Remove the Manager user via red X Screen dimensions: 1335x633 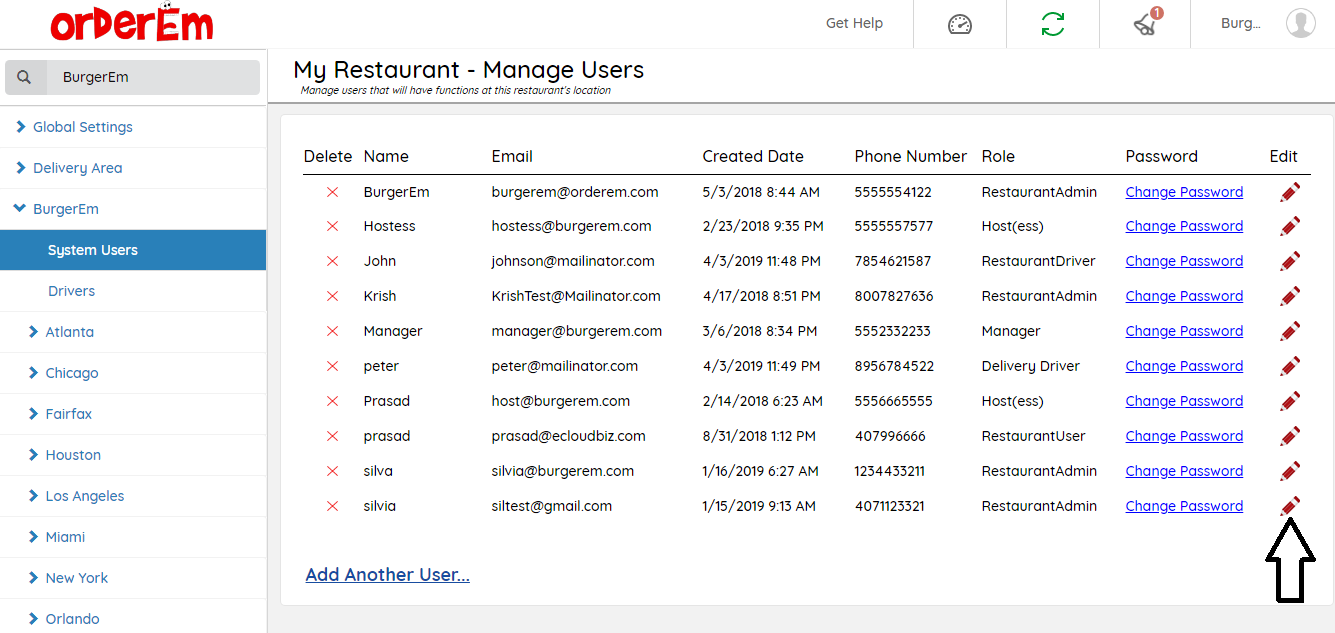tap(333, 331)
